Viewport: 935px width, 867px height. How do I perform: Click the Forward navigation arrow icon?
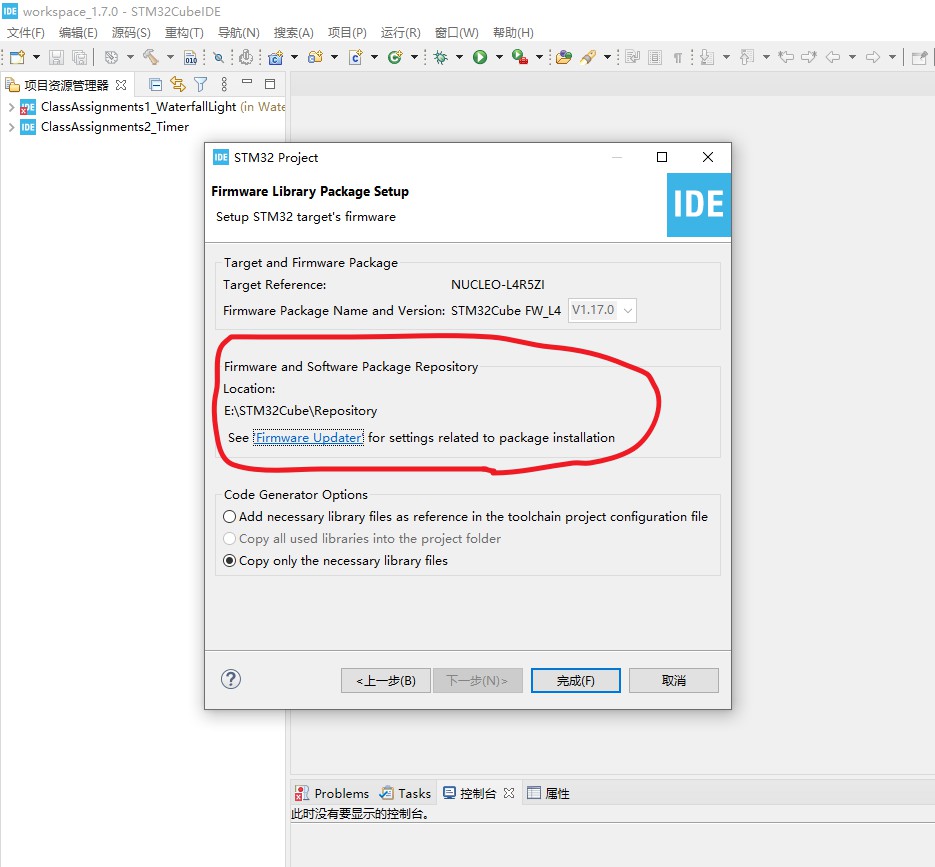[873, 57]
